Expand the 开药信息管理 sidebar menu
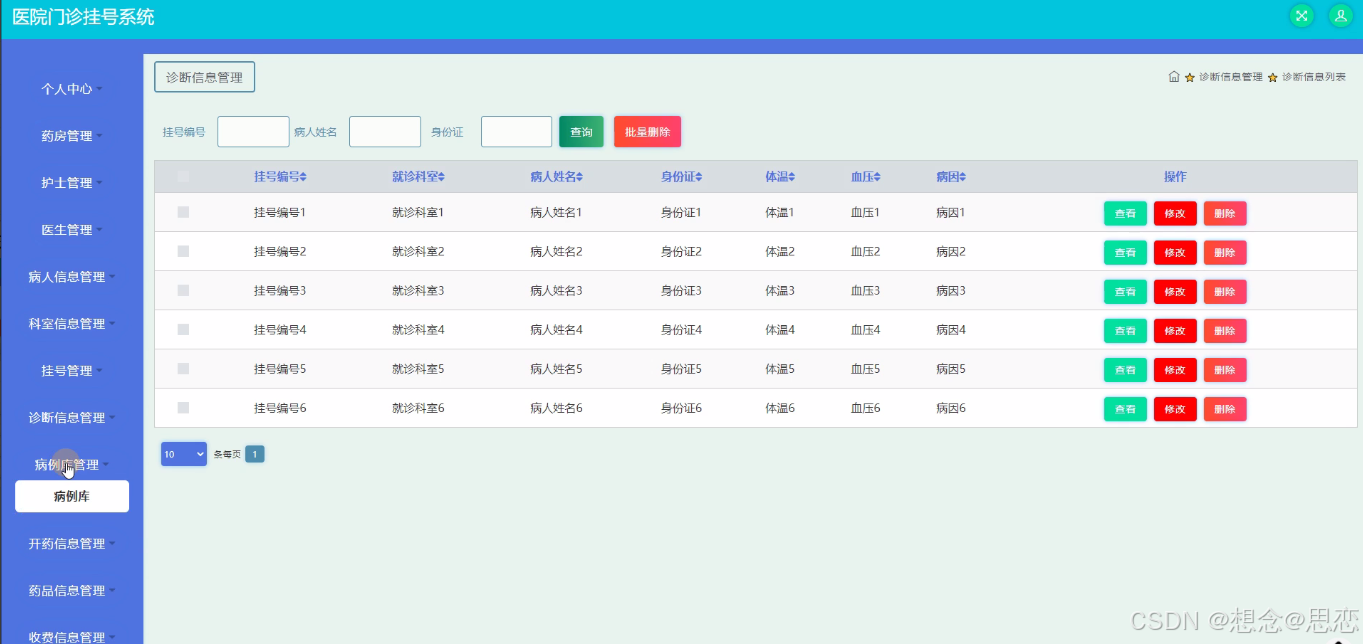Image resolution: width=1363 pixels, height=644 pixels. [71, 544]
